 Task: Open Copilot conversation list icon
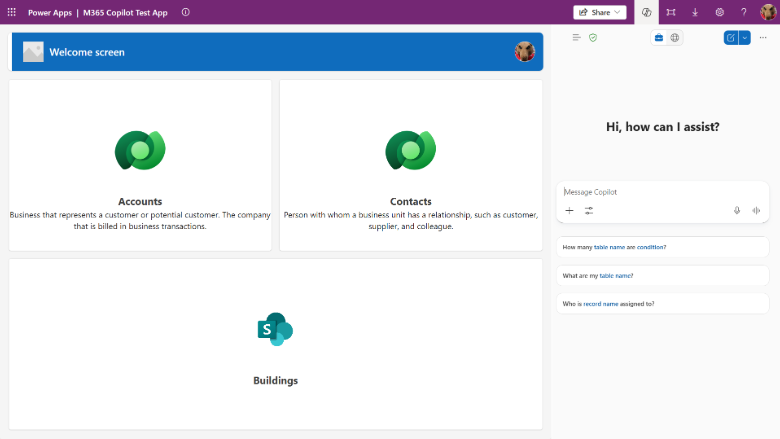pos(576,37)
